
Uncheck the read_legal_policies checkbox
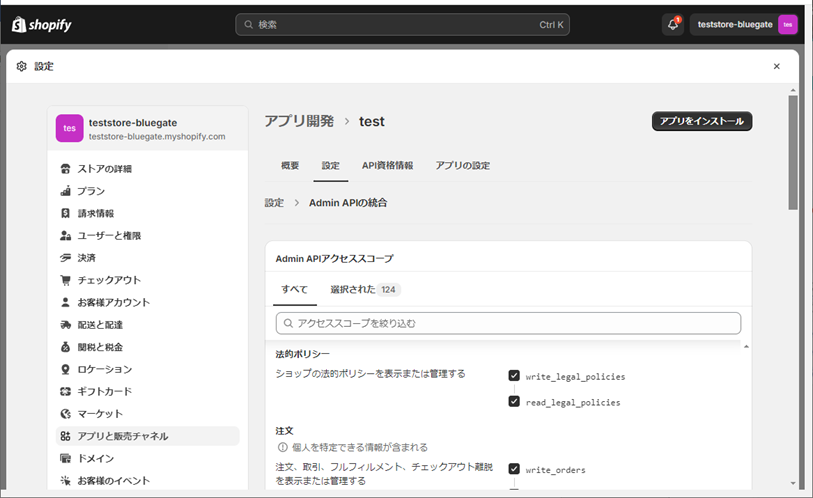tap(514, 402)
